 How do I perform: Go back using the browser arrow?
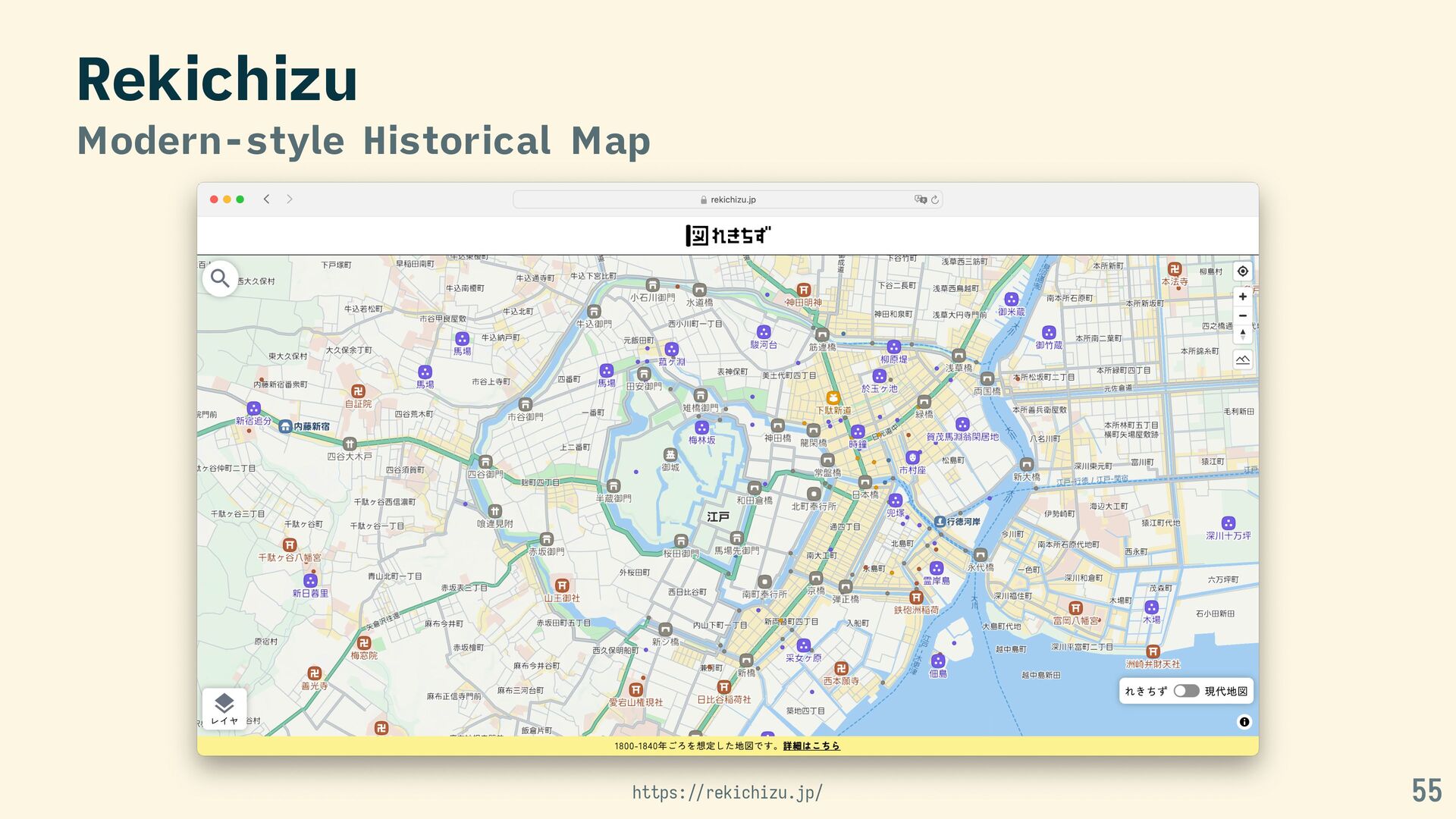coord(266,199)
